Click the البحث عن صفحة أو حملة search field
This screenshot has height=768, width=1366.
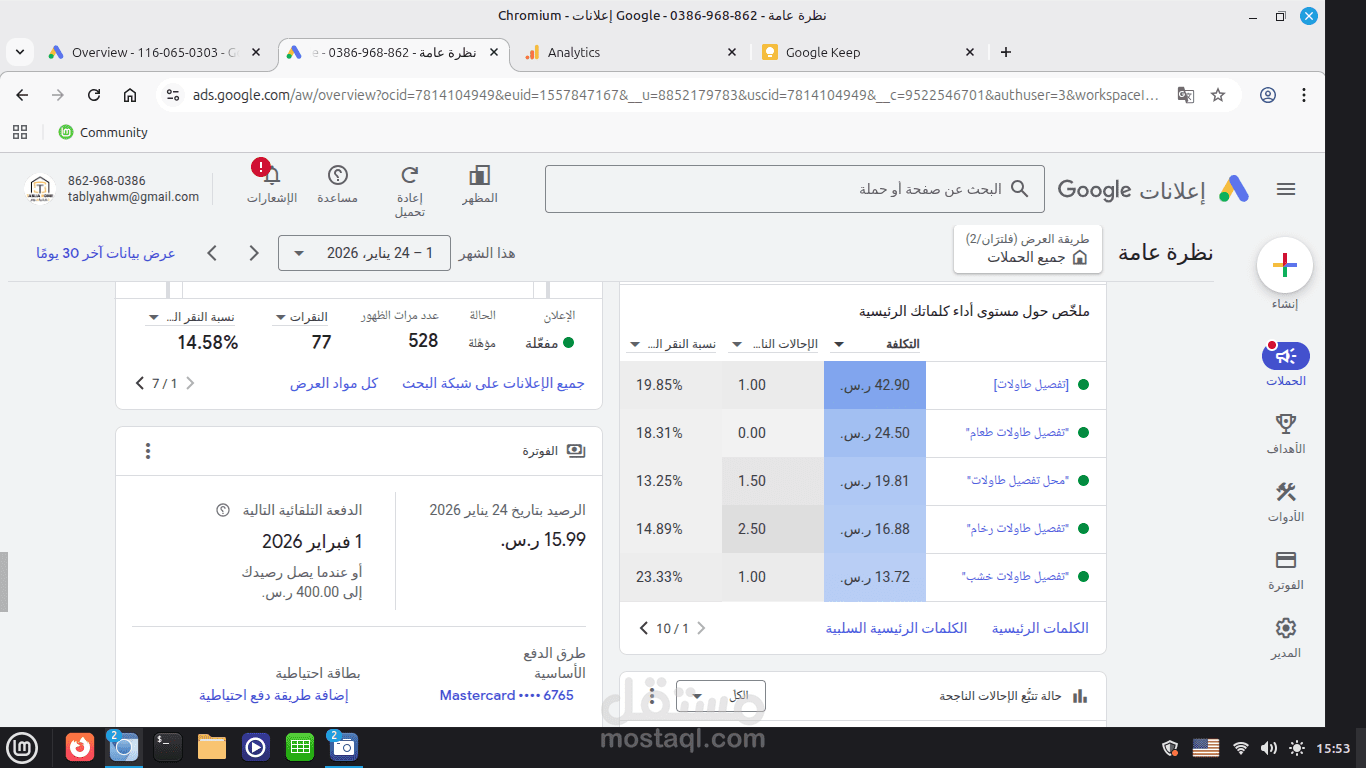click(794, 189)
